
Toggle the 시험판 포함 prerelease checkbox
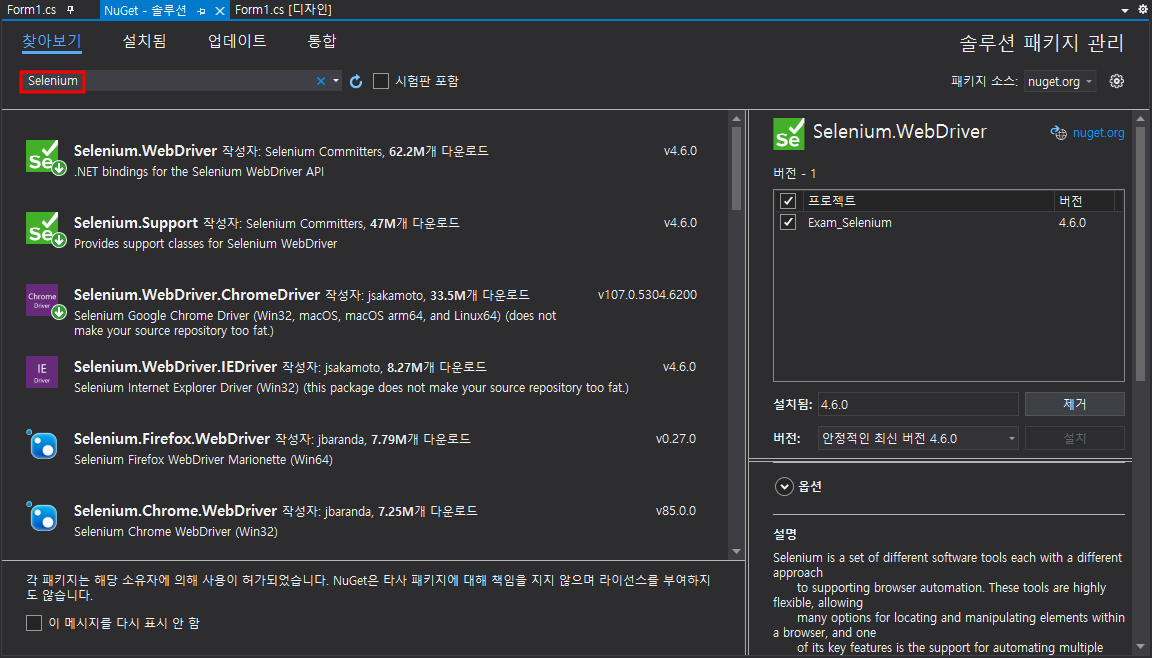381,81
